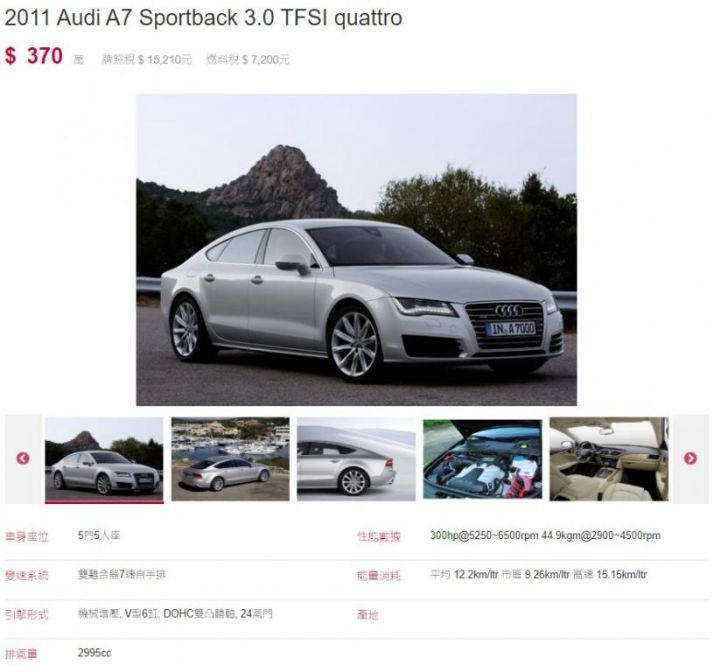Click the 排氣量 label
Screen dimensions: 714x672
point(21,654)
